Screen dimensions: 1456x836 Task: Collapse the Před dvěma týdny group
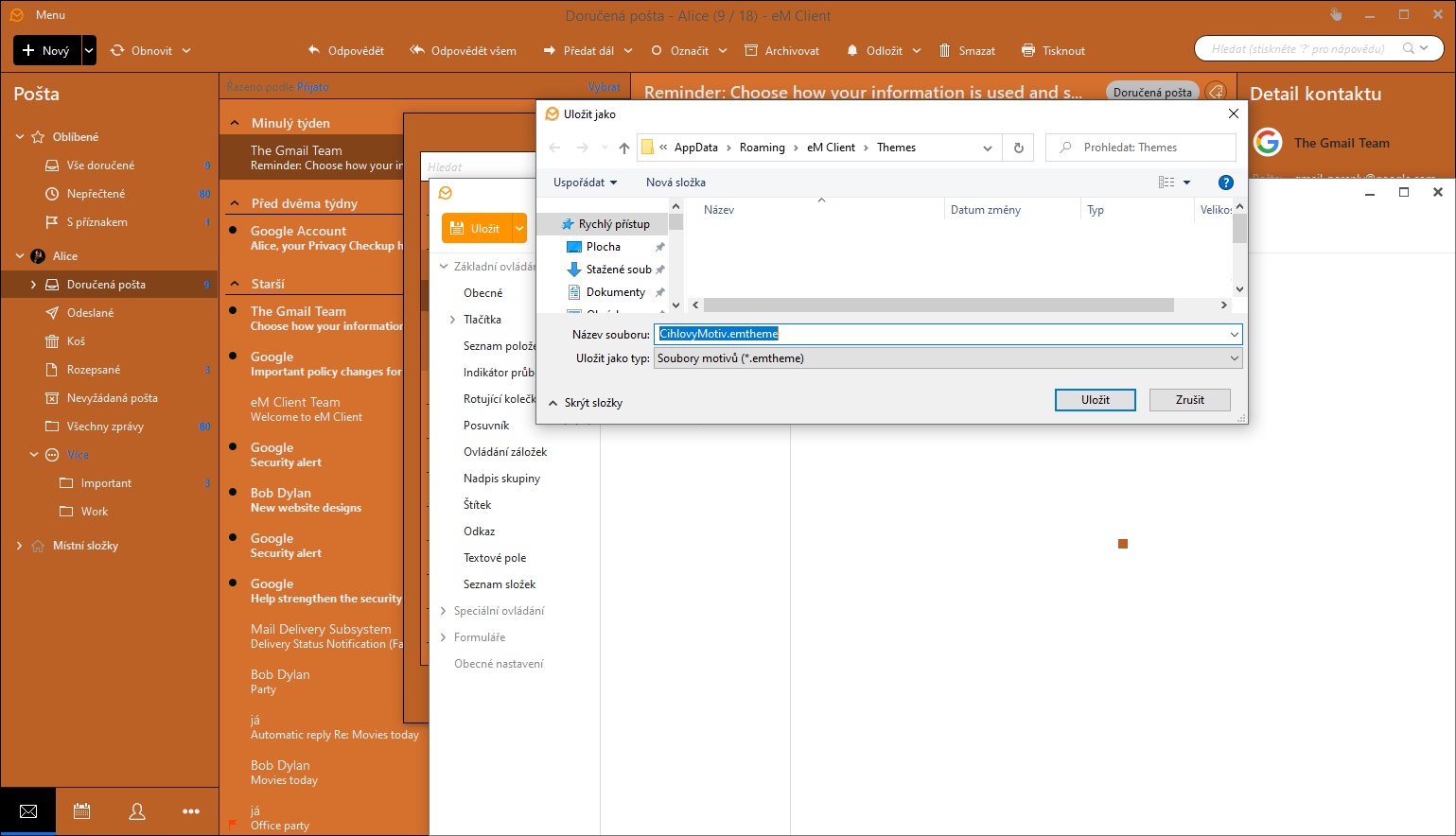[236, 204]
